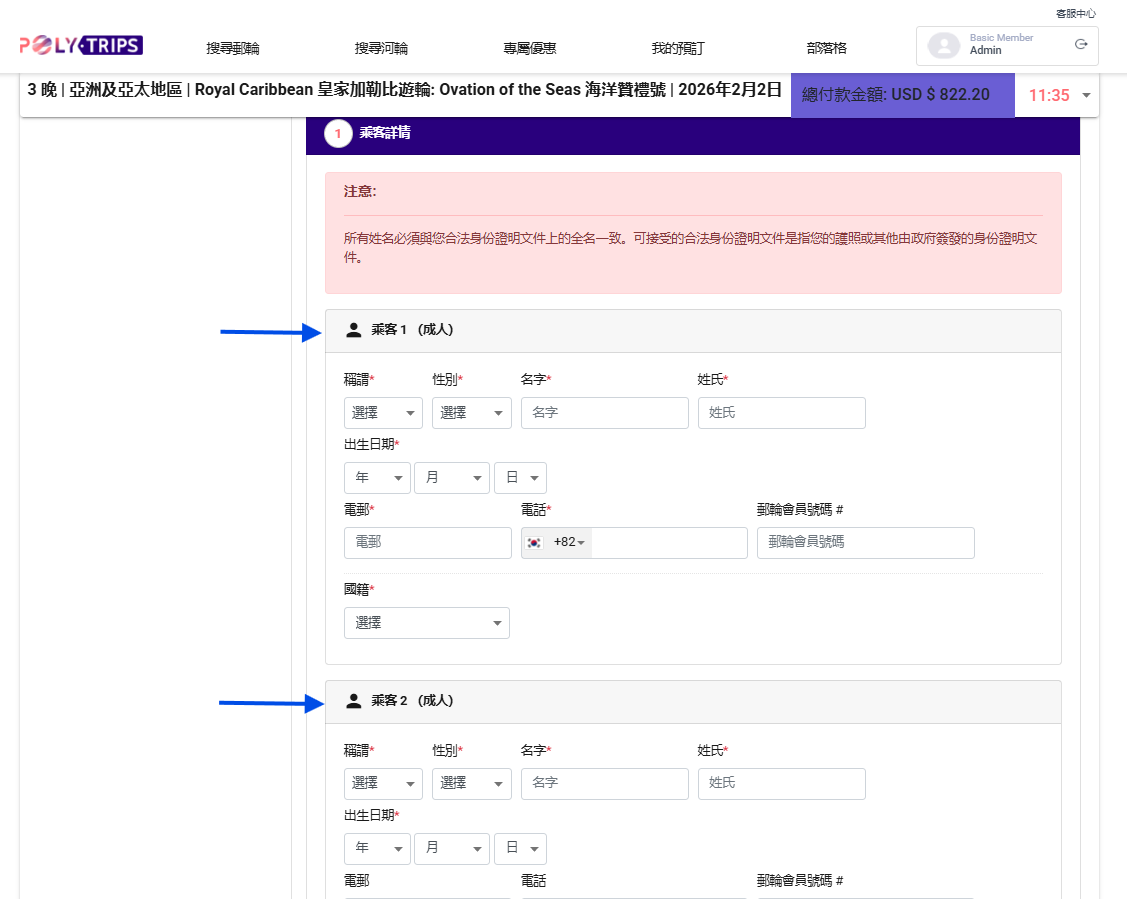Open the 專屬優惠 menu item

pos(530,48)
